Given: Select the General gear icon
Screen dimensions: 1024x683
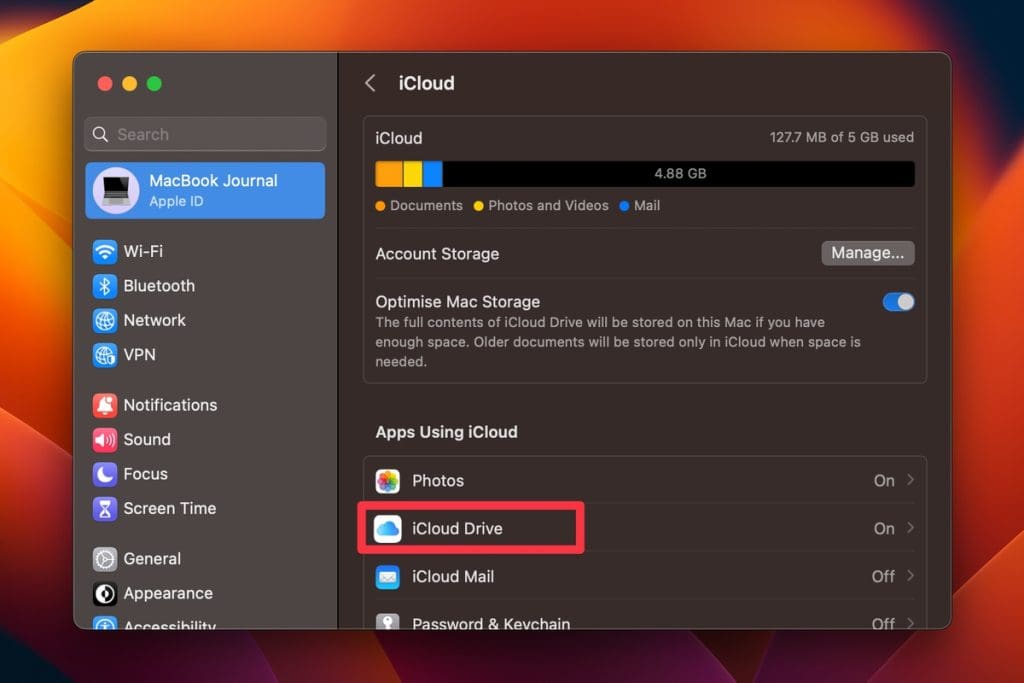Looking at the screenshot, I should [104, 559].
